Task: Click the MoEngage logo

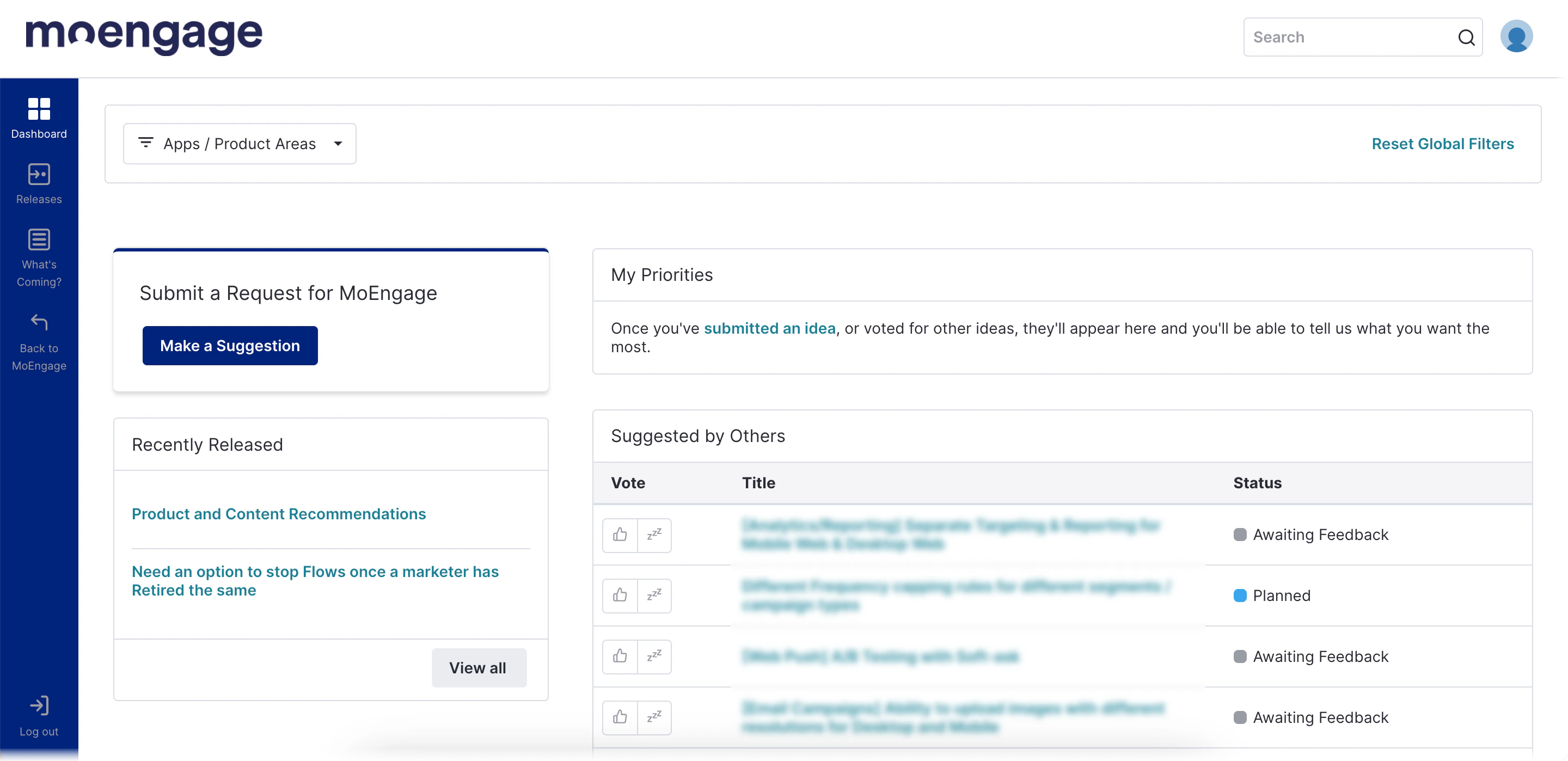Action: click(144, 36)
